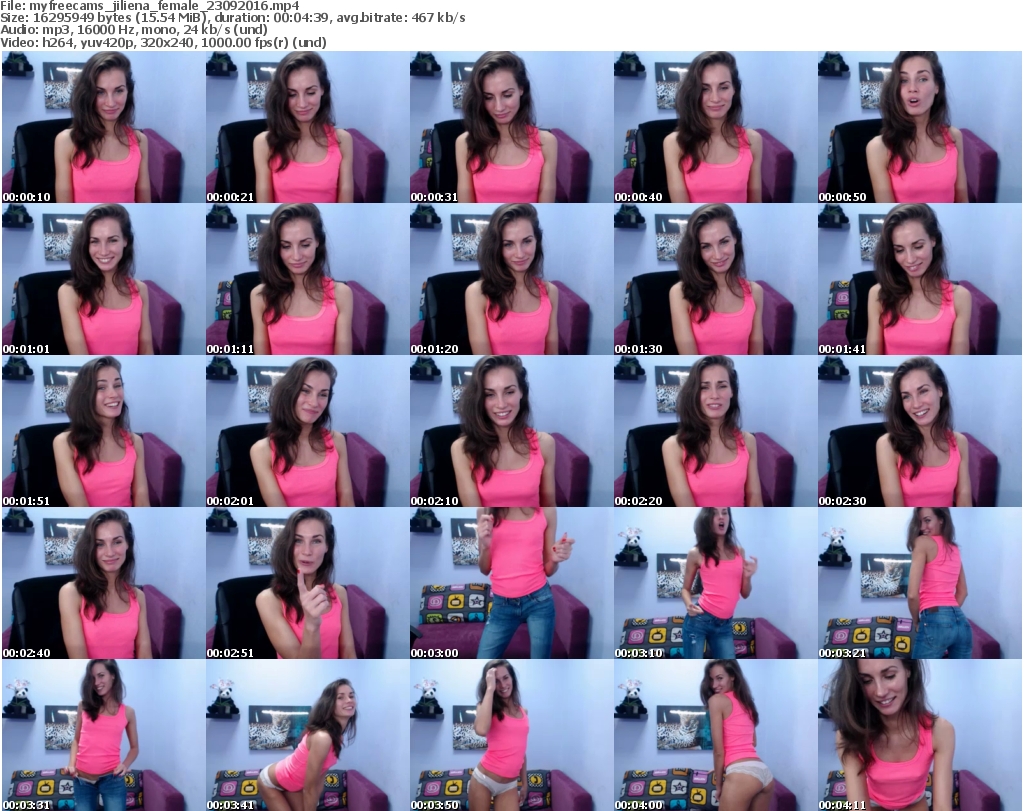Image resolution: width=1024 pixels, height=811 pixels.
Task: Click the File name line in header
Action: [x=150, y=5]
